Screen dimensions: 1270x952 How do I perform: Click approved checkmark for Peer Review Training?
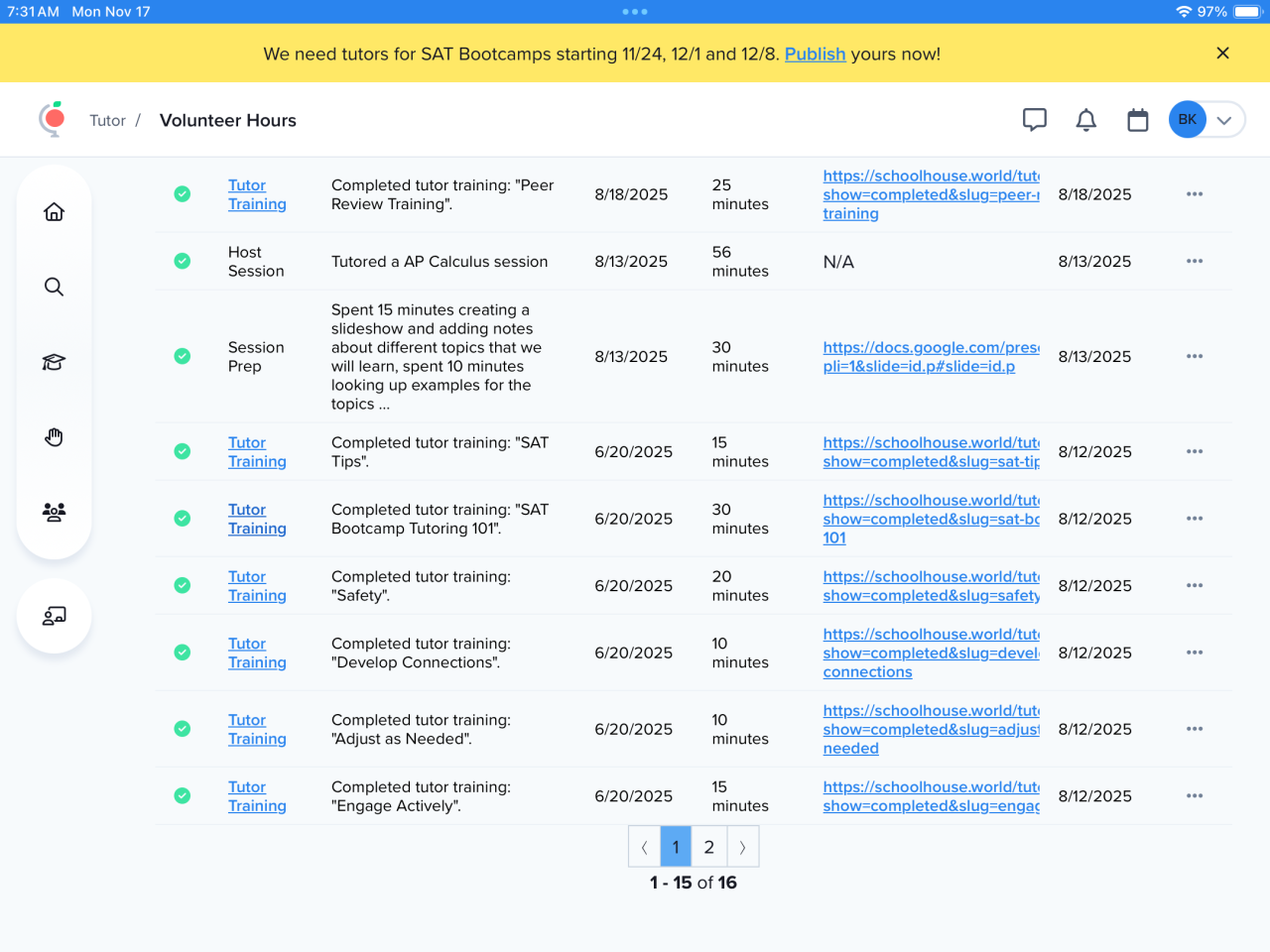tap(183, 194)
